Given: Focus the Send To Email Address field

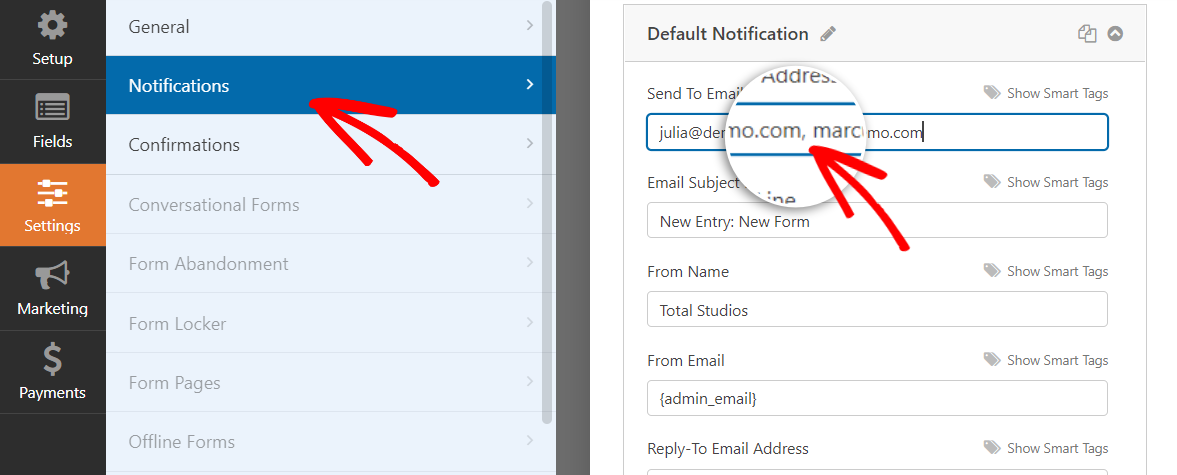Looking at the screenshot, I should tap(877, 132).
